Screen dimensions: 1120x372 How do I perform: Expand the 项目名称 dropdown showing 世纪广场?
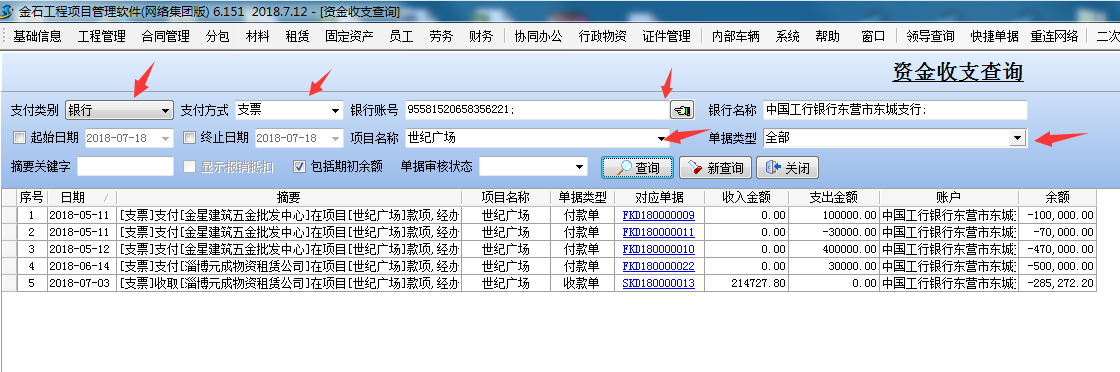click(661, 138)
